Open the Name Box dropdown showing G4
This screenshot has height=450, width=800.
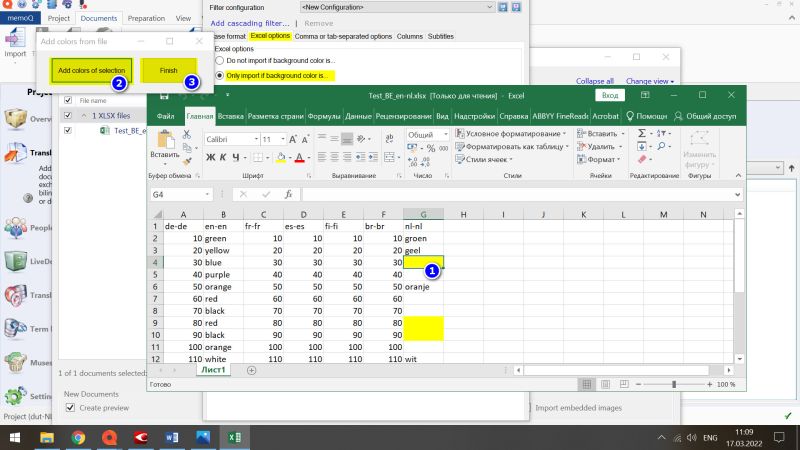click(x=207, y=194)
